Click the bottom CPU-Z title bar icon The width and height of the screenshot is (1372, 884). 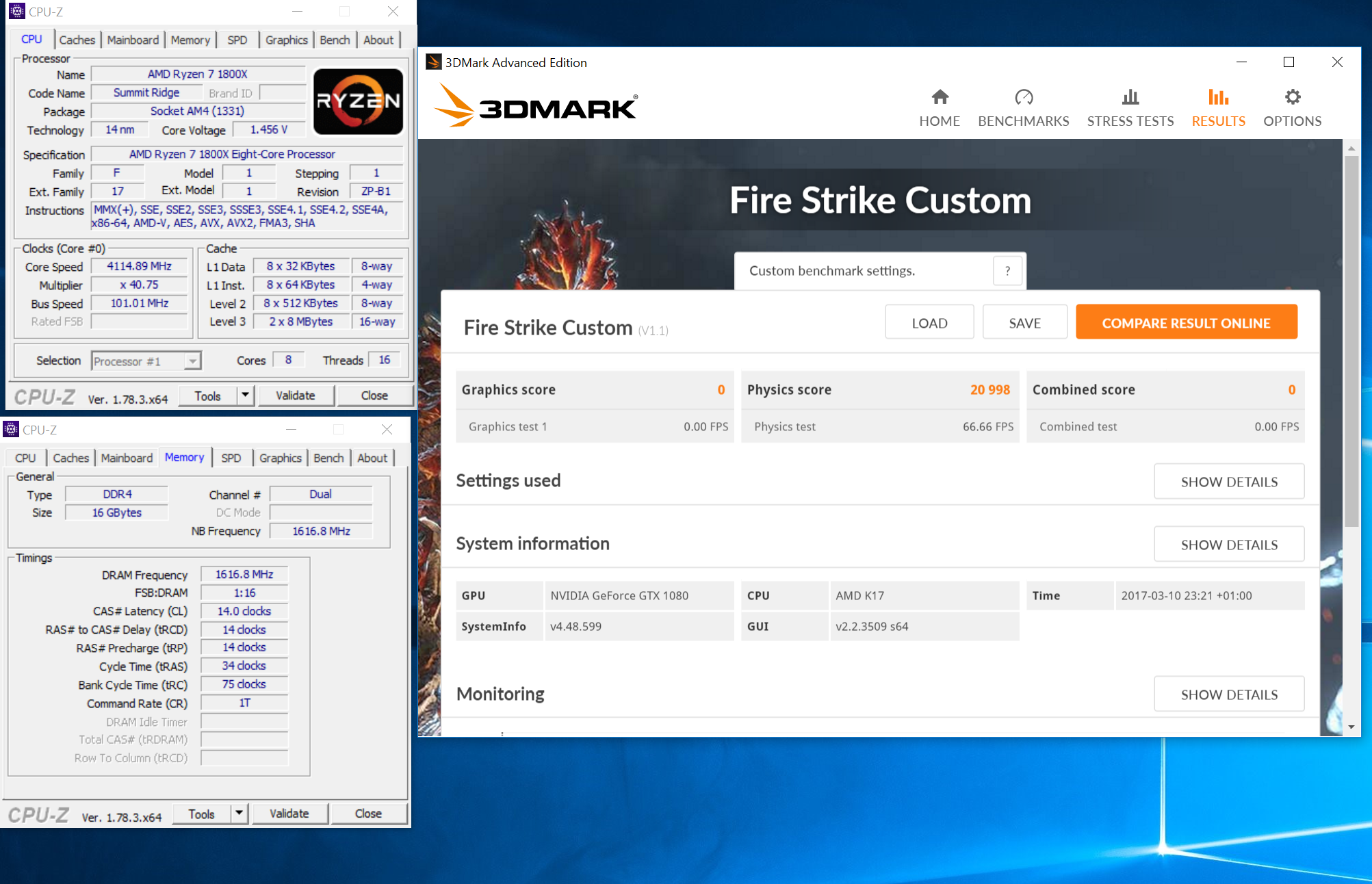11,430
